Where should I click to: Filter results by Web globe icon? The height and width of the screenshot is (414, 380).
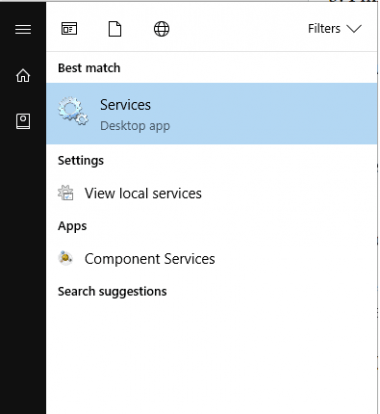click(x=161, y=29)
